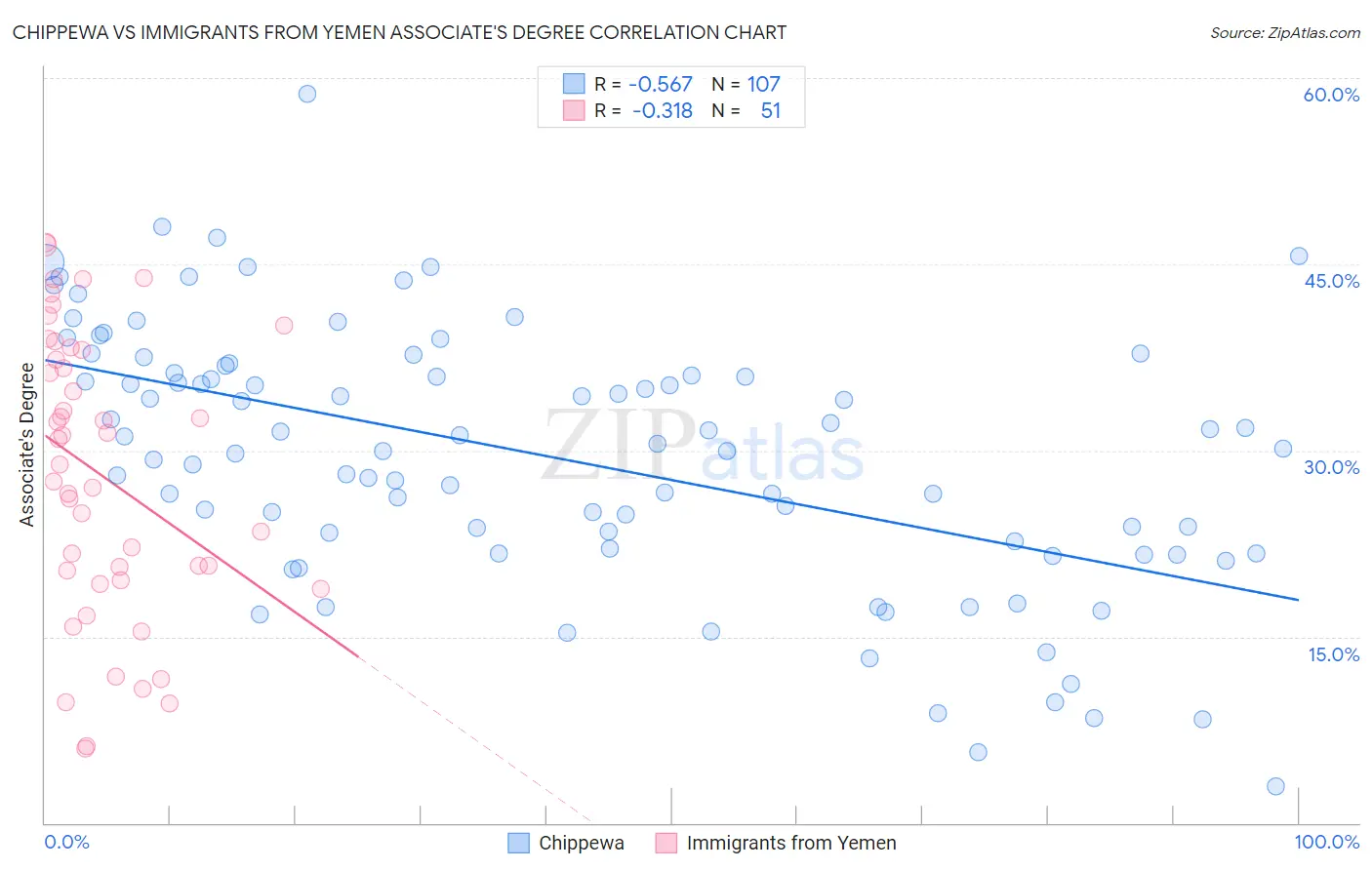Click the blue swatch beside R = -0.567

(574, 84)
